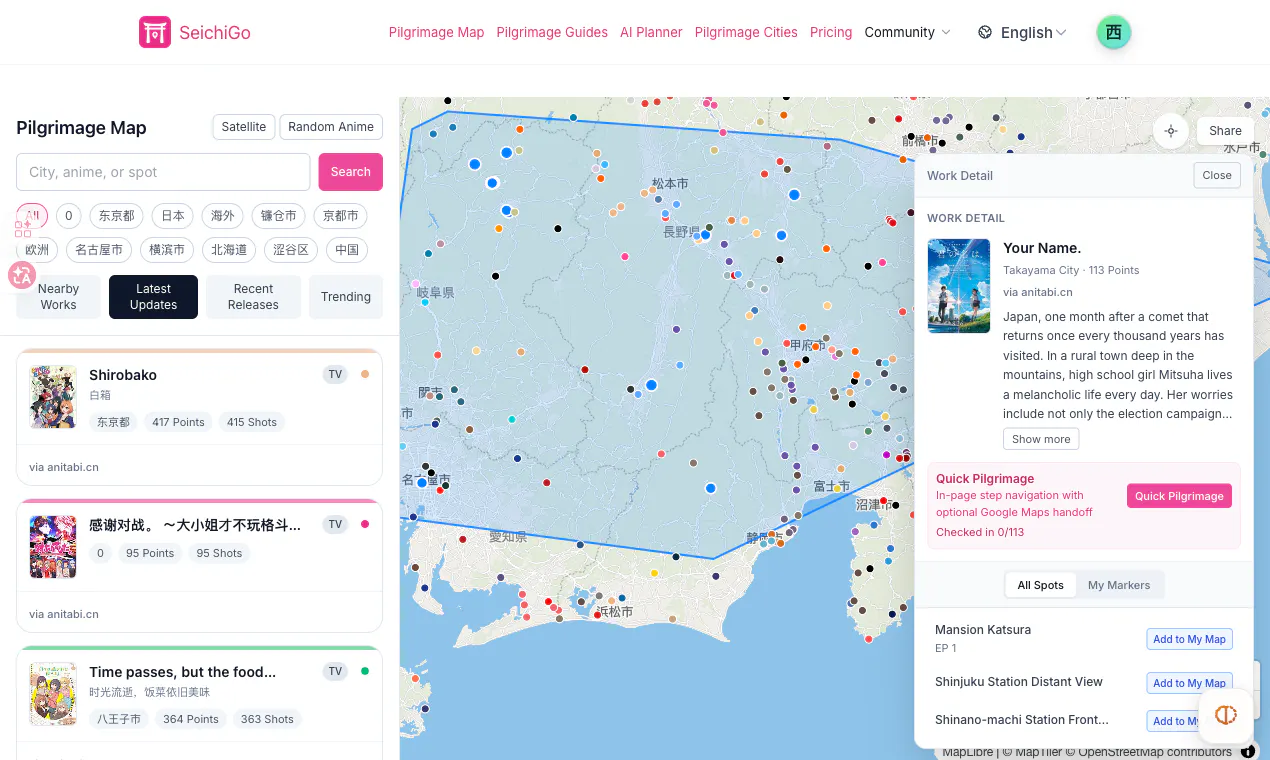Select the 东京都 filter chip

click(116, 216)
